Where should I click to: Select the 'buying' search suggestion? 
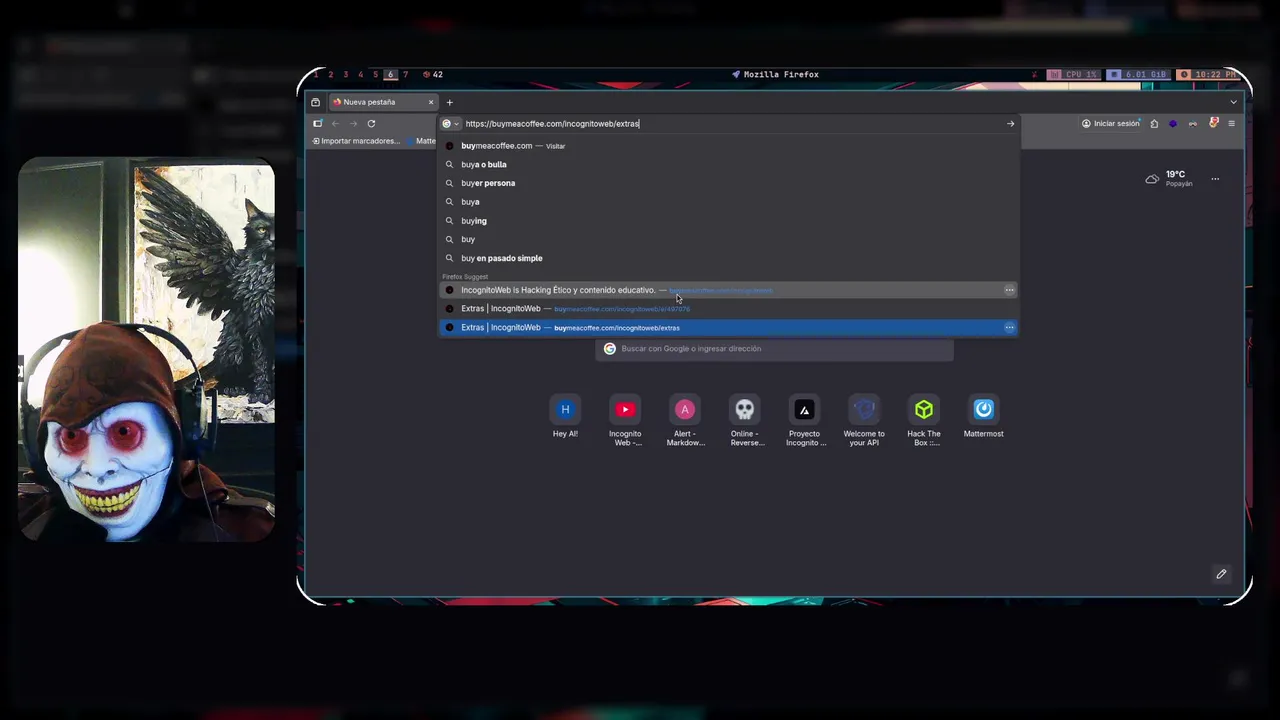pos(729,221)
